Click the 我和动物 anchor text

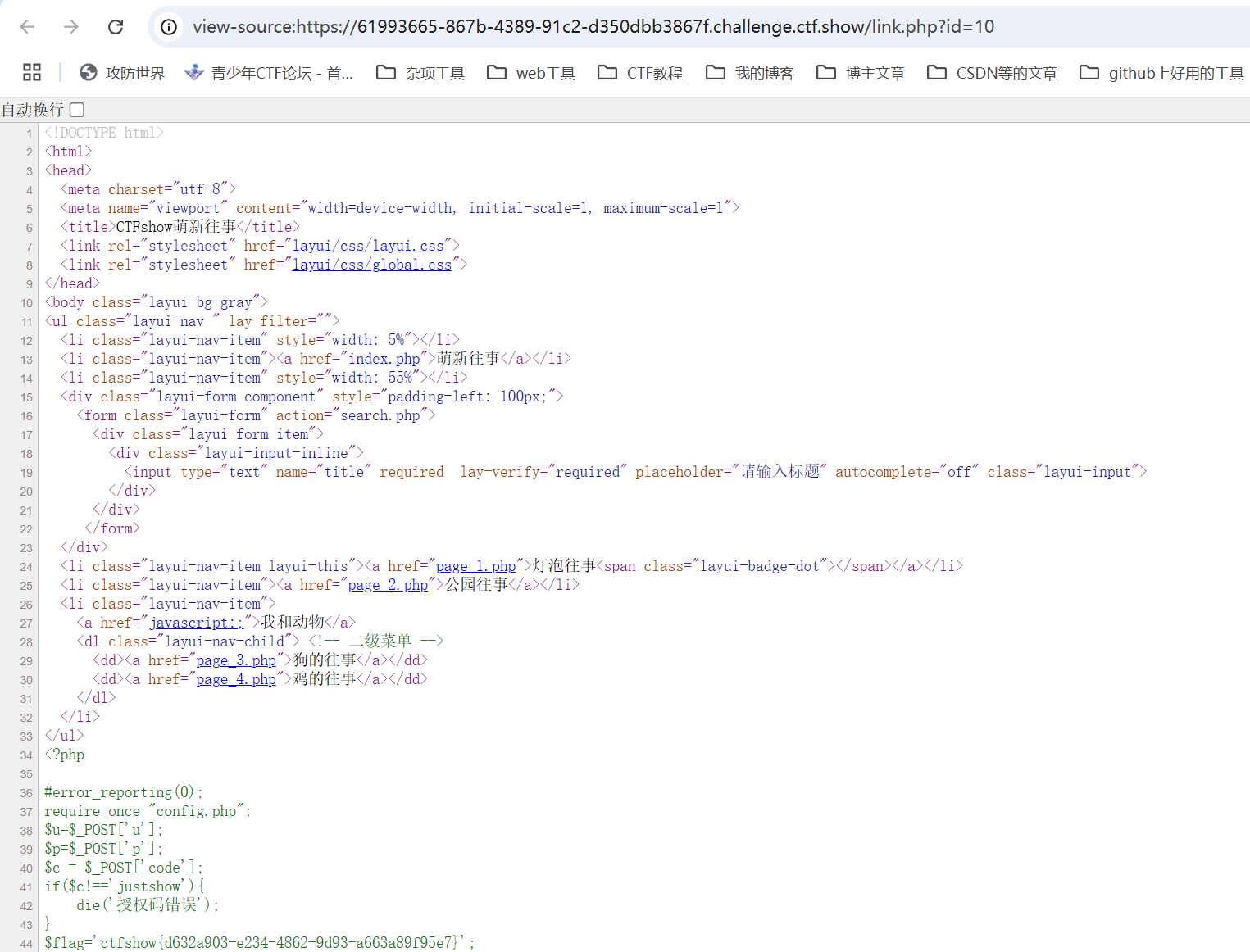pyautogui.click(x=293, y=623)
